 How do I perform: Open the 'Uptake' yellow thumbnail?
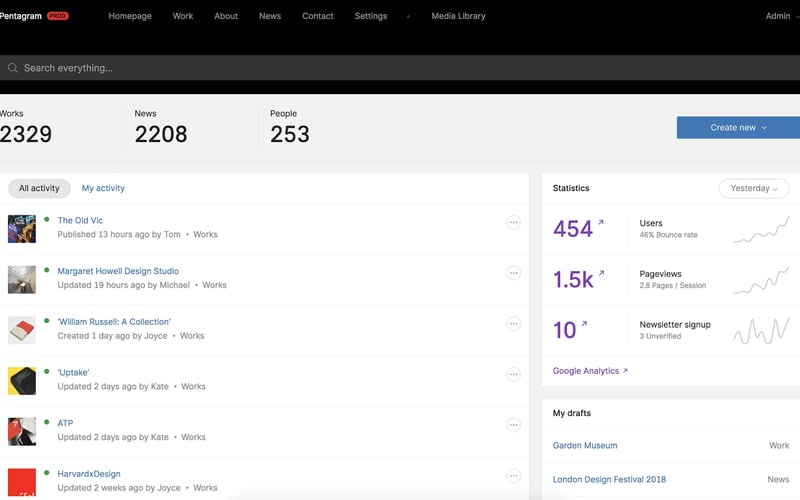[x=22, y=381]
